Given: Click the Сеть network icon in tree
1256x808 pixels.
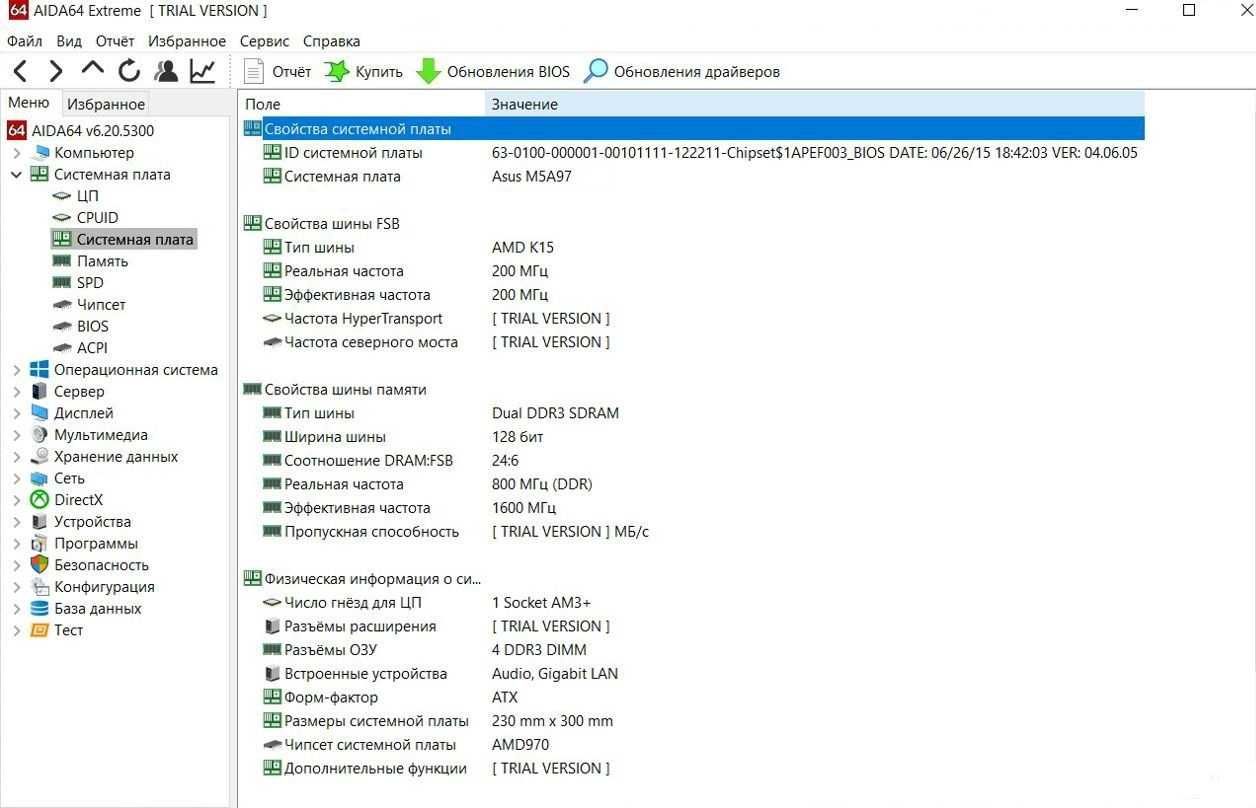Looking at the screenshot, I should (x=39, y=478).
